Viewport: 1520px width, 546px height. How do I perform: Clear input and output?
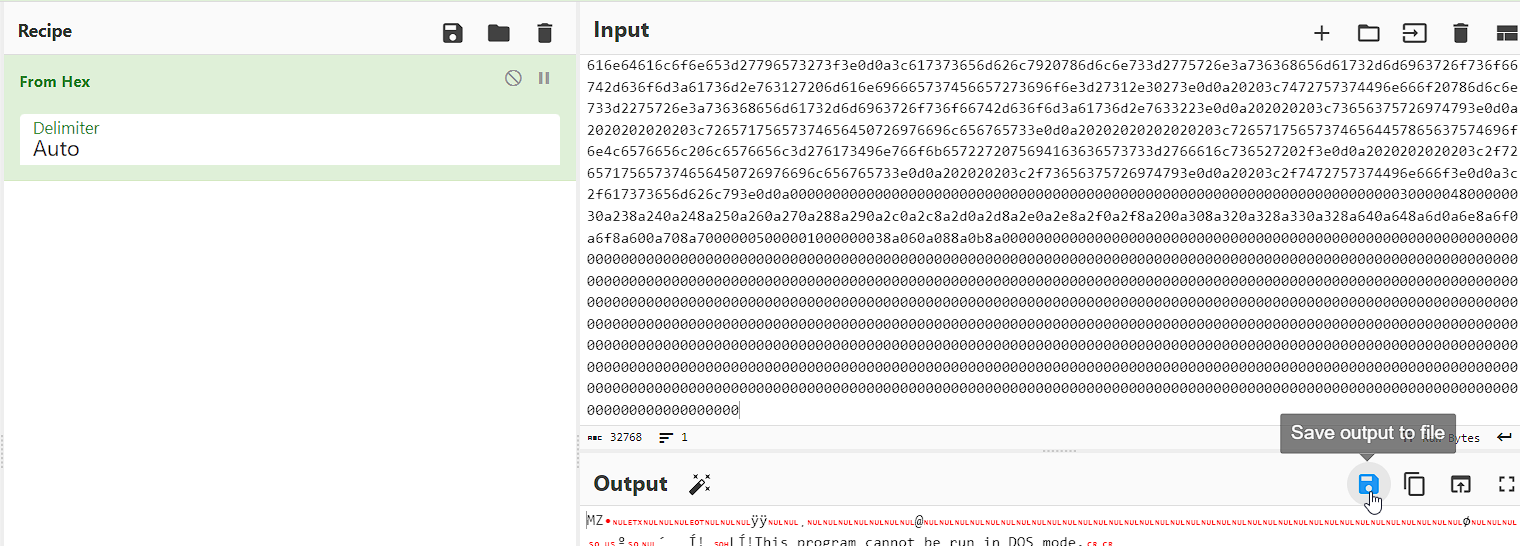coord(1460,33)
